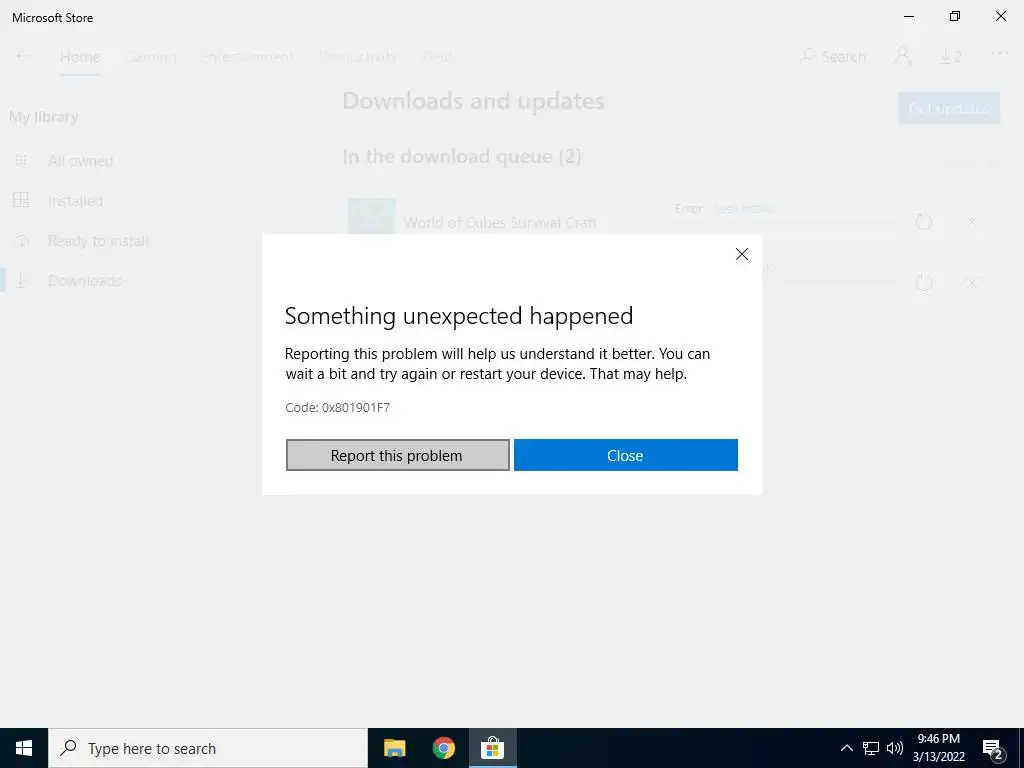Cancel World of Cubes download
The width and height of the screenshot is (1024, 768).
click(972, 222)
